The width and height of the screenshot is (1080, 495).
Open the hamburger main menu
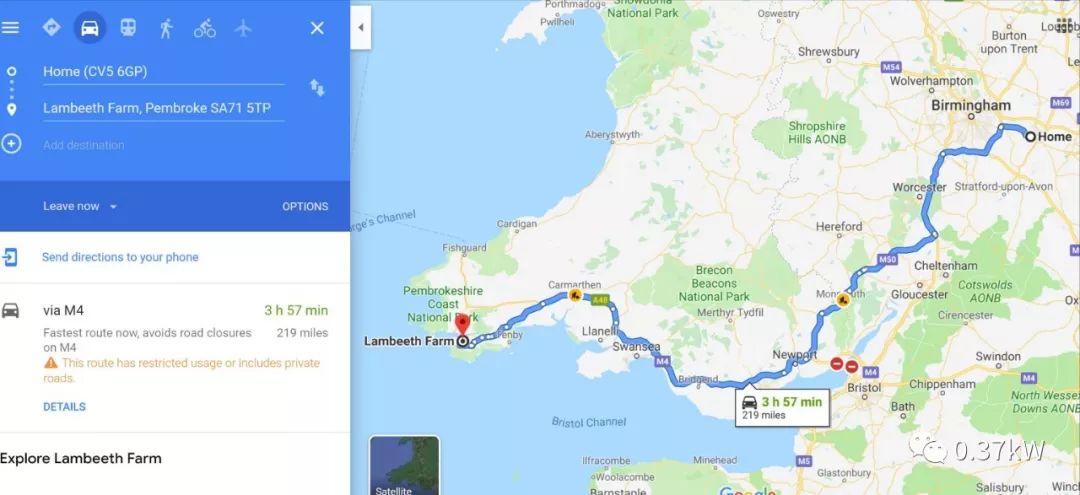tap(10, 28)
